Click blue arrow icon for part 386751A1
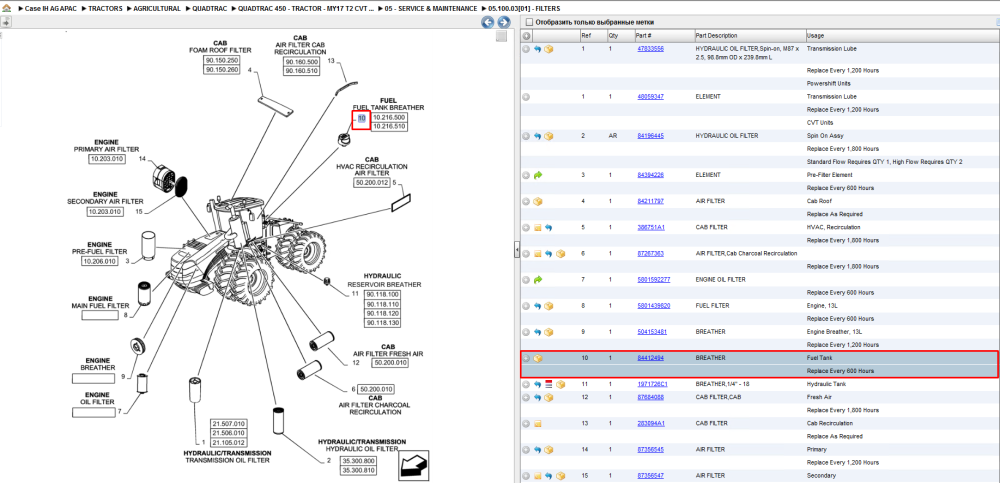This screenshot has height=483, width=1000. 548,227
